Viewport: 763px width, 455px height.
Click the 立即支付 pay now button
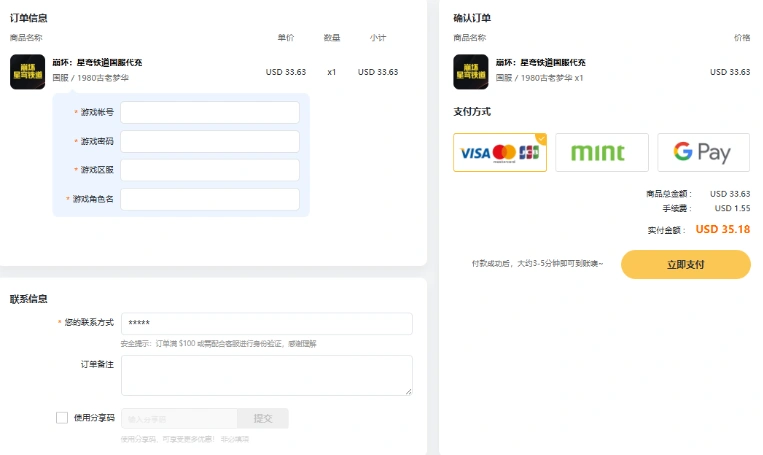point(686,264)
